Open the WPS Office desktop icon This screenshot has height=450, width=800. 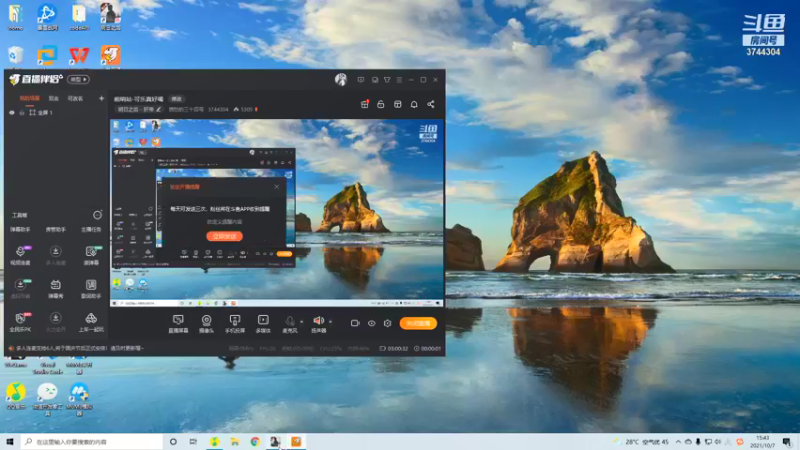79,57
